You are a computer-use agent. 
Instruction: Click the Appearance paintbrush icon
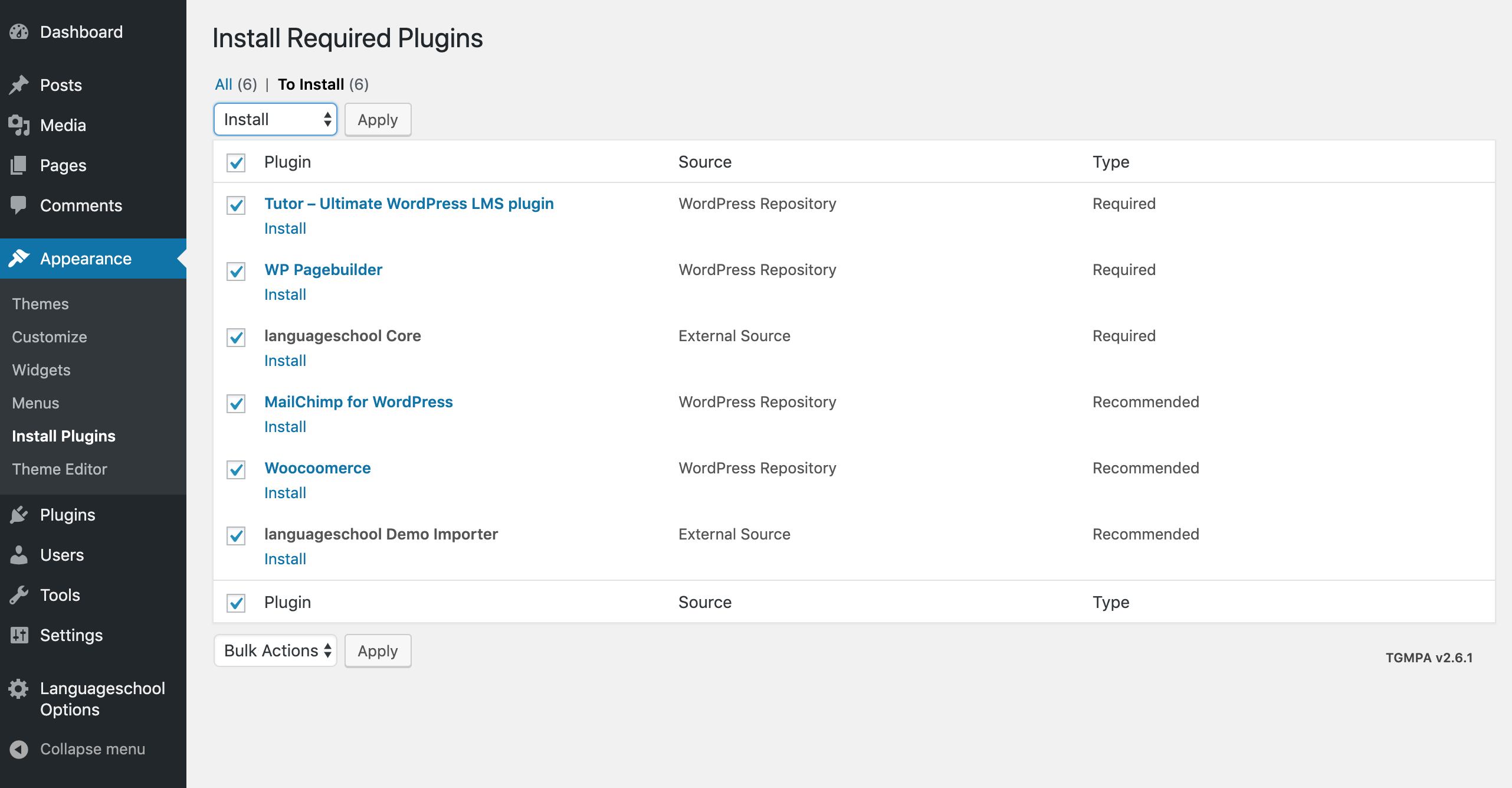click(19, 259)
